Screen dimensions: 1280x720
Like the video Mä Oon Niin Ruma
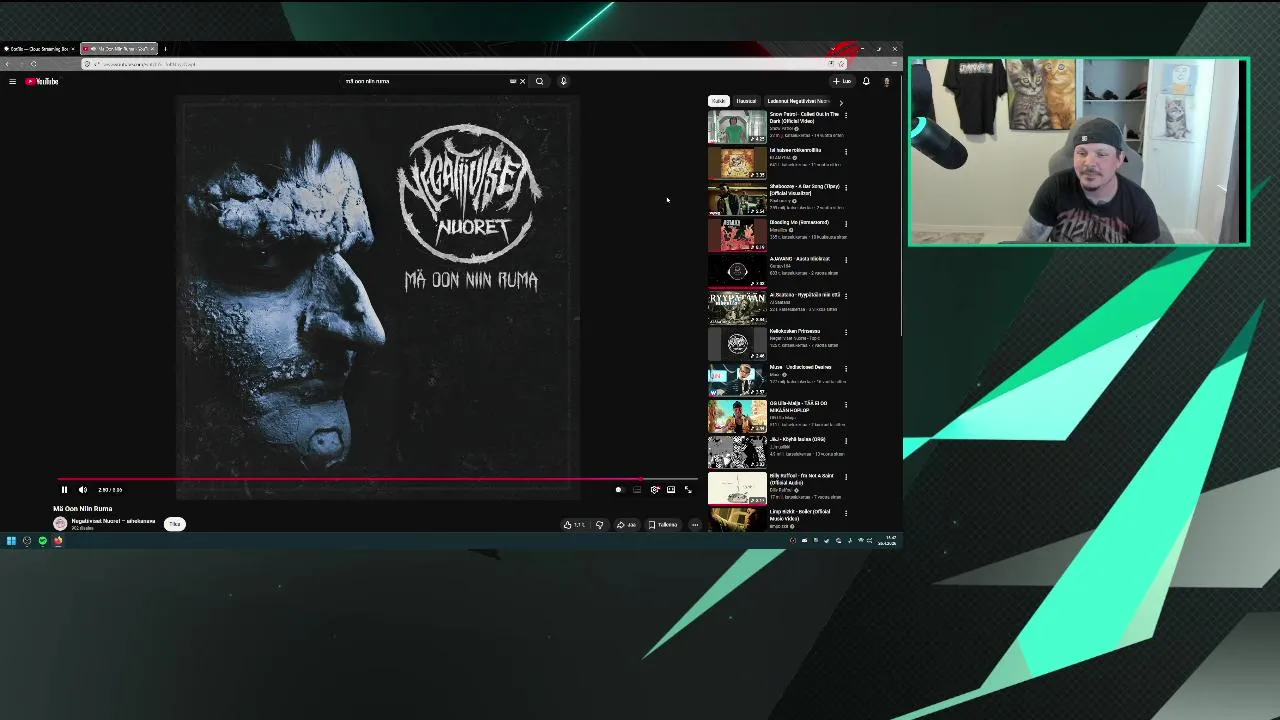click(x=574, y=525)
